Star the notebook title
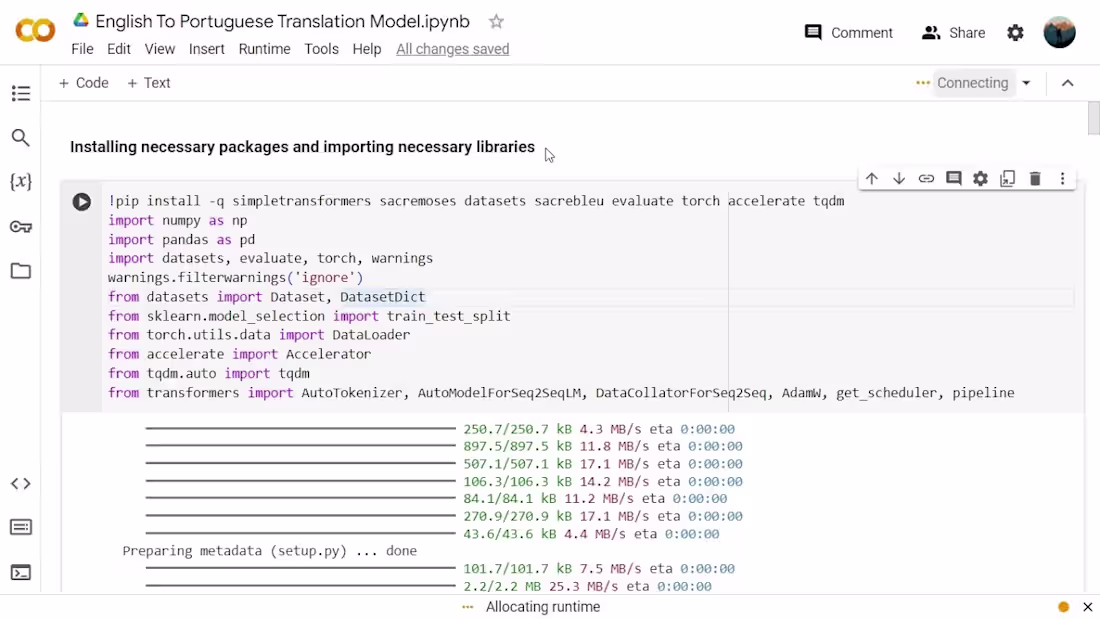 496,21
